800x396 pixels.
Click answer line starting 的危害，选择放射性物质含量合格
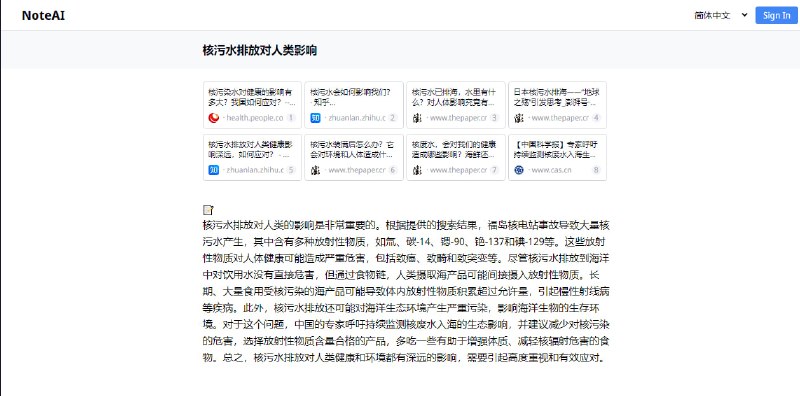coord(406,340)
